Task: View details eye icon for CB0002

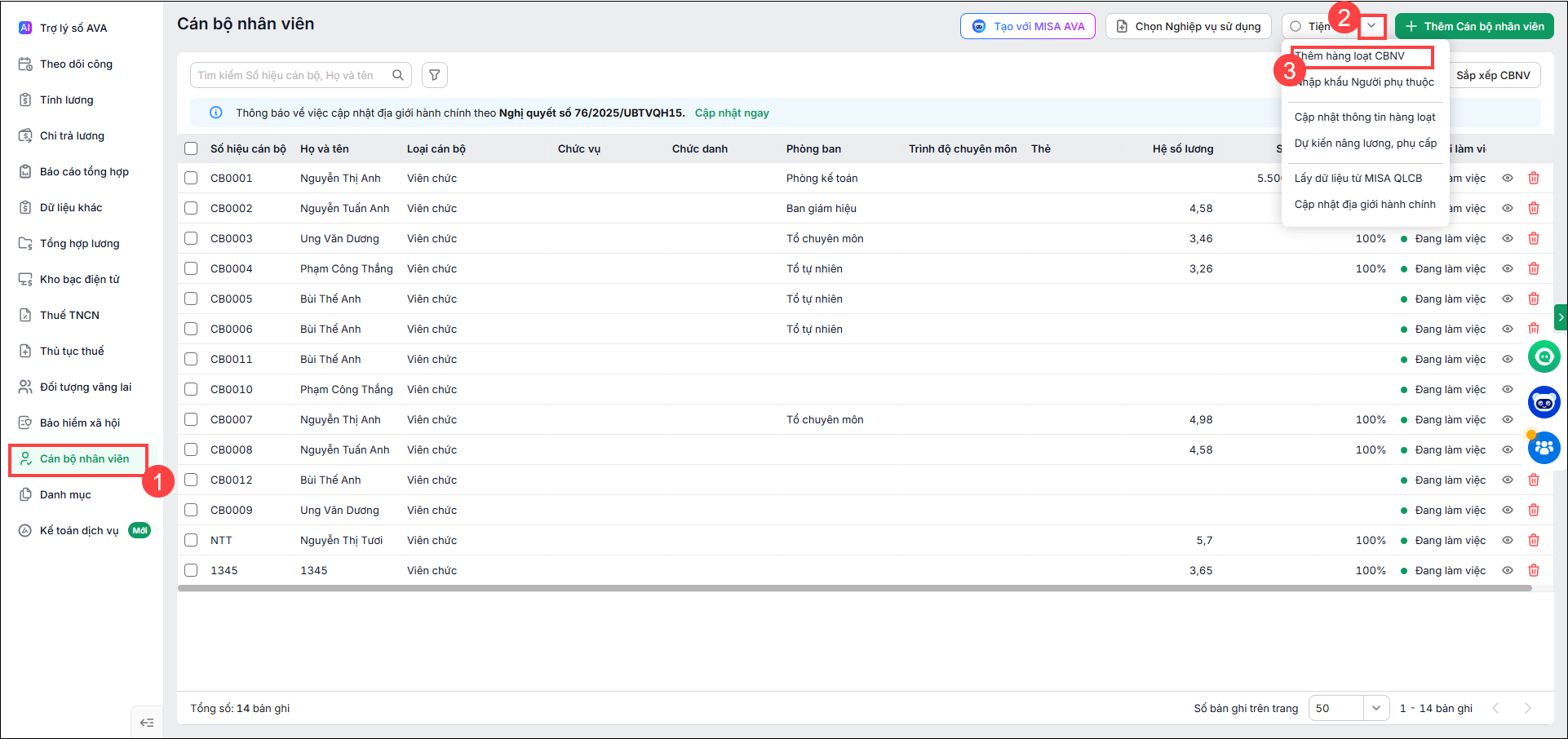Action: tap(1508, 208)
